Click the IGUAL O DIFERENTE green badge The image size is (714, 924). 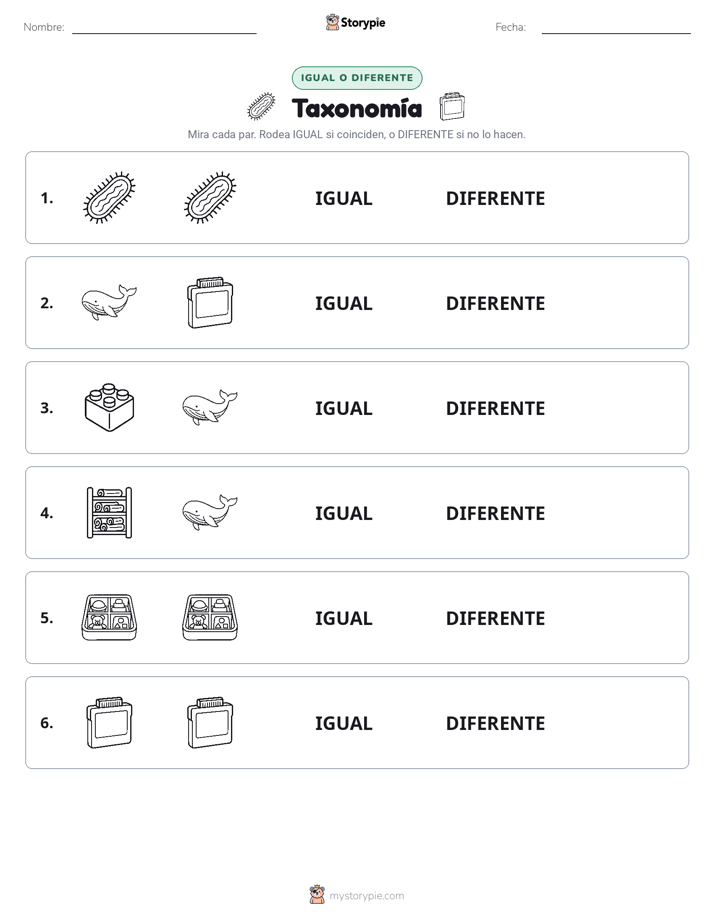coord(357,78)
